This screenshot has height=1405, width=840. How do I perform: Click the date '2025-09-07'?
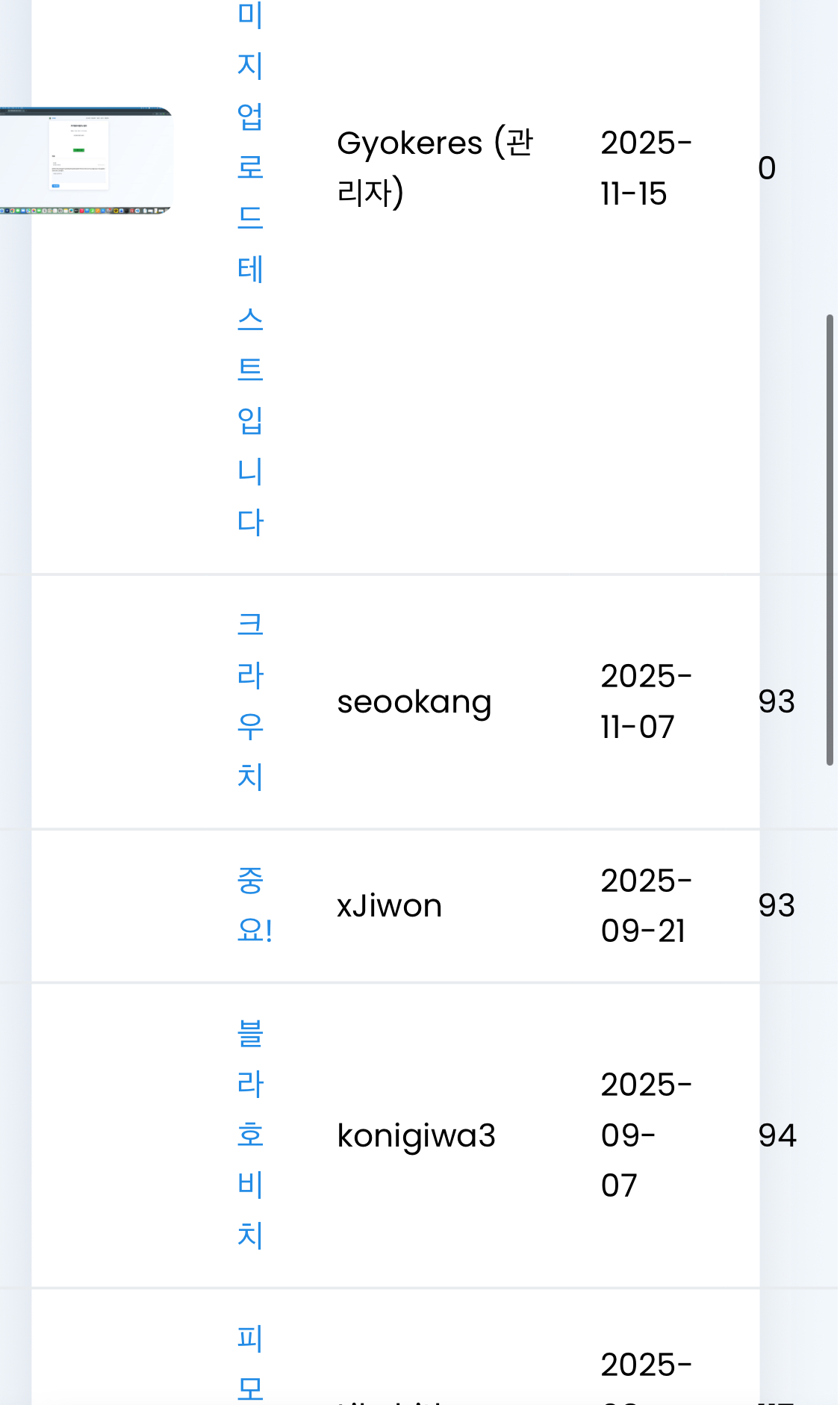646,1135
